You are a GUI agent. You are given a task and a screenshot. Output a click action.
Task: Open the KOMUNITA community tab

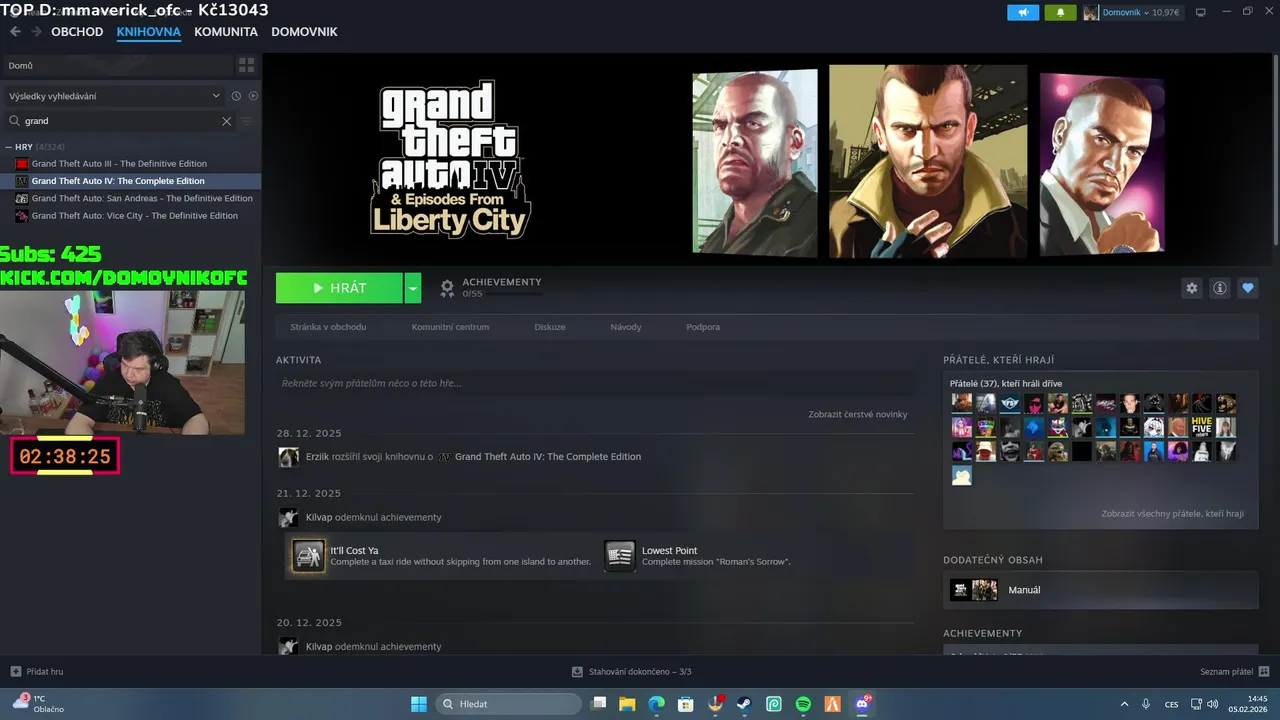tap(226, 32)
